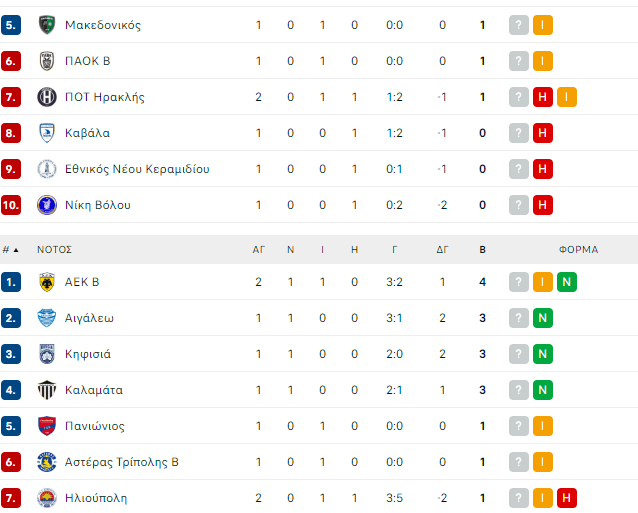Image resolution: width=638 pixels, height=513 pixels.
Task: Click the Πανιώνιος club crest
Action: pos(46,426)
